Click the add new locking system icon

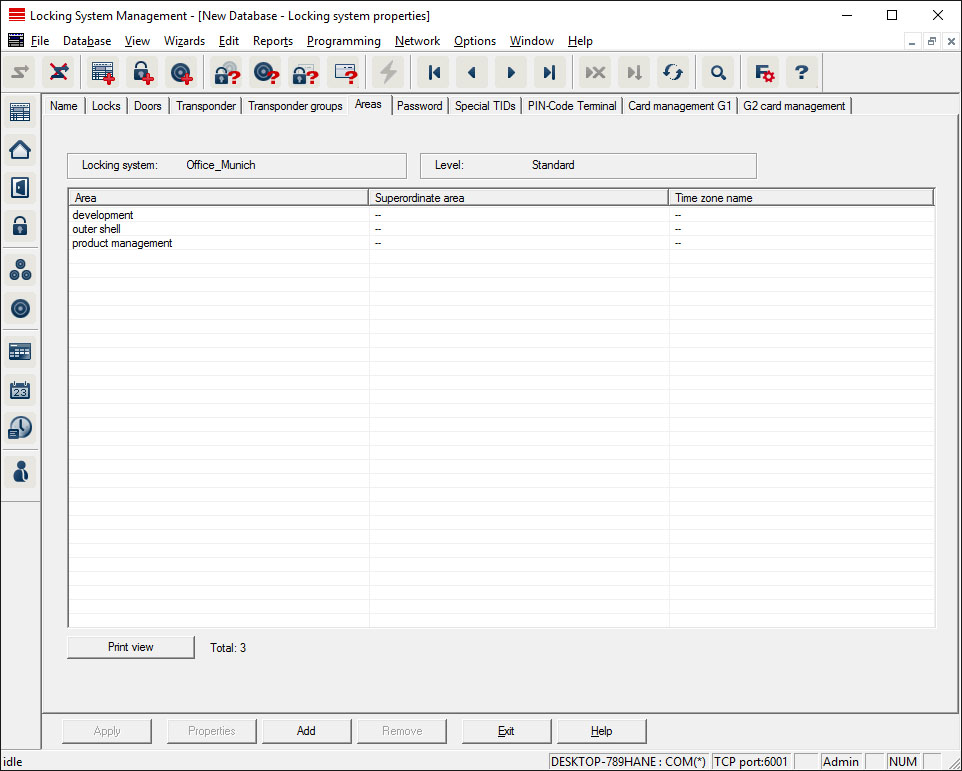click(103, 73)
